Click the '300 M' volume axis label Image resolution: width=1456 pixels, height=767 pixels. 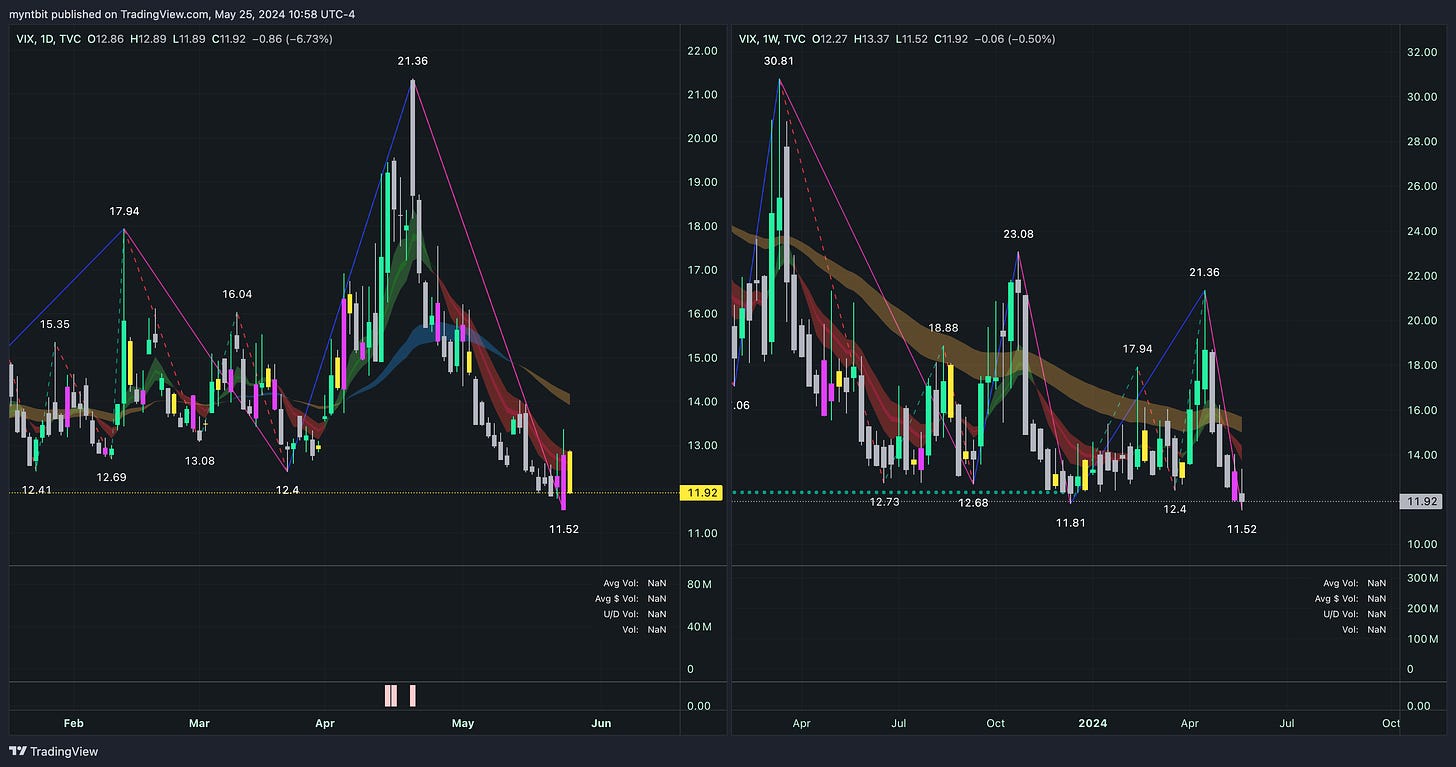pyautogui.click(x=1422, y=579)
